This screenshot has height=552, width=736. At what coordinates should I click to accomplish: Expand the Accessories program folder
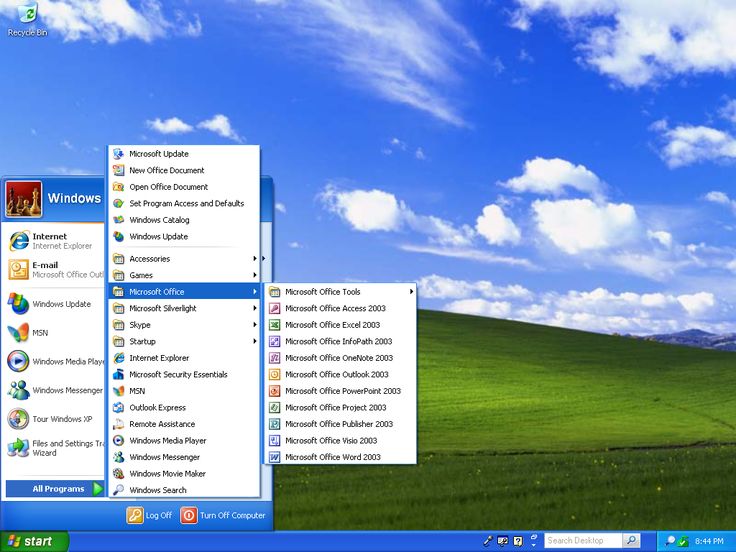184,259
